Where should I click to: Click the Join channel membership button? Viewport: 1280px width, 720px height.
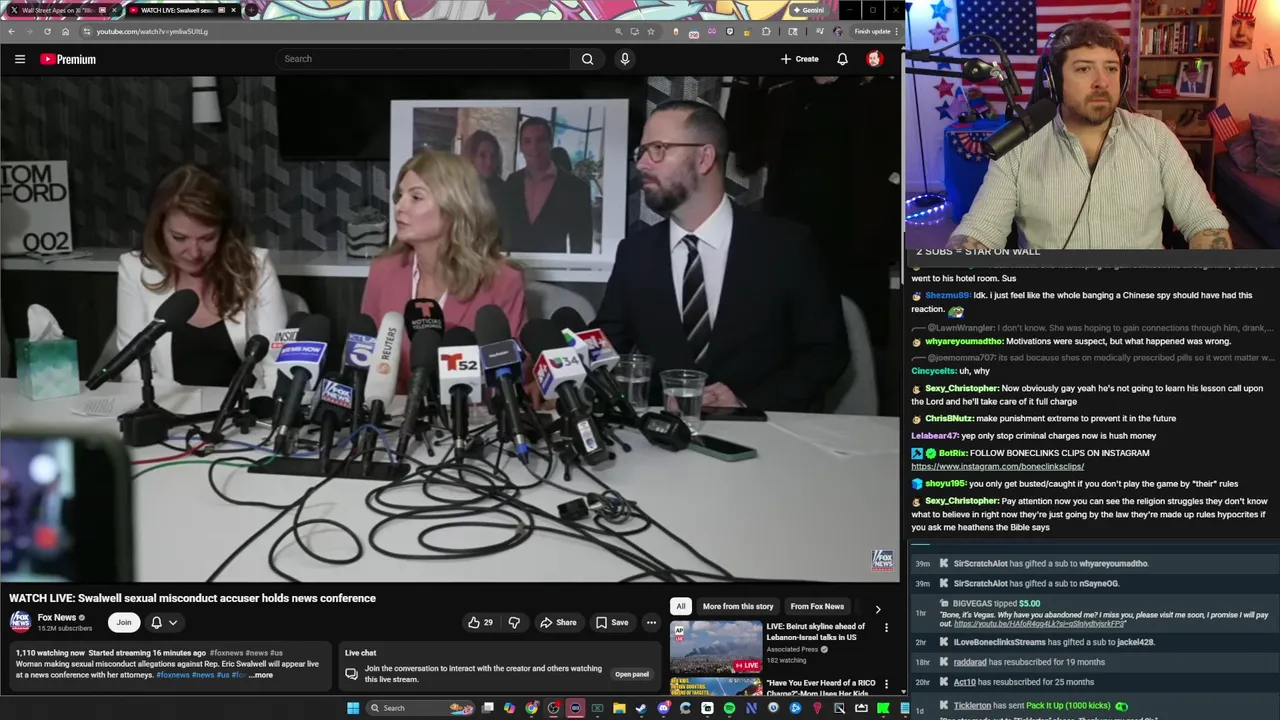click(123, 622)
